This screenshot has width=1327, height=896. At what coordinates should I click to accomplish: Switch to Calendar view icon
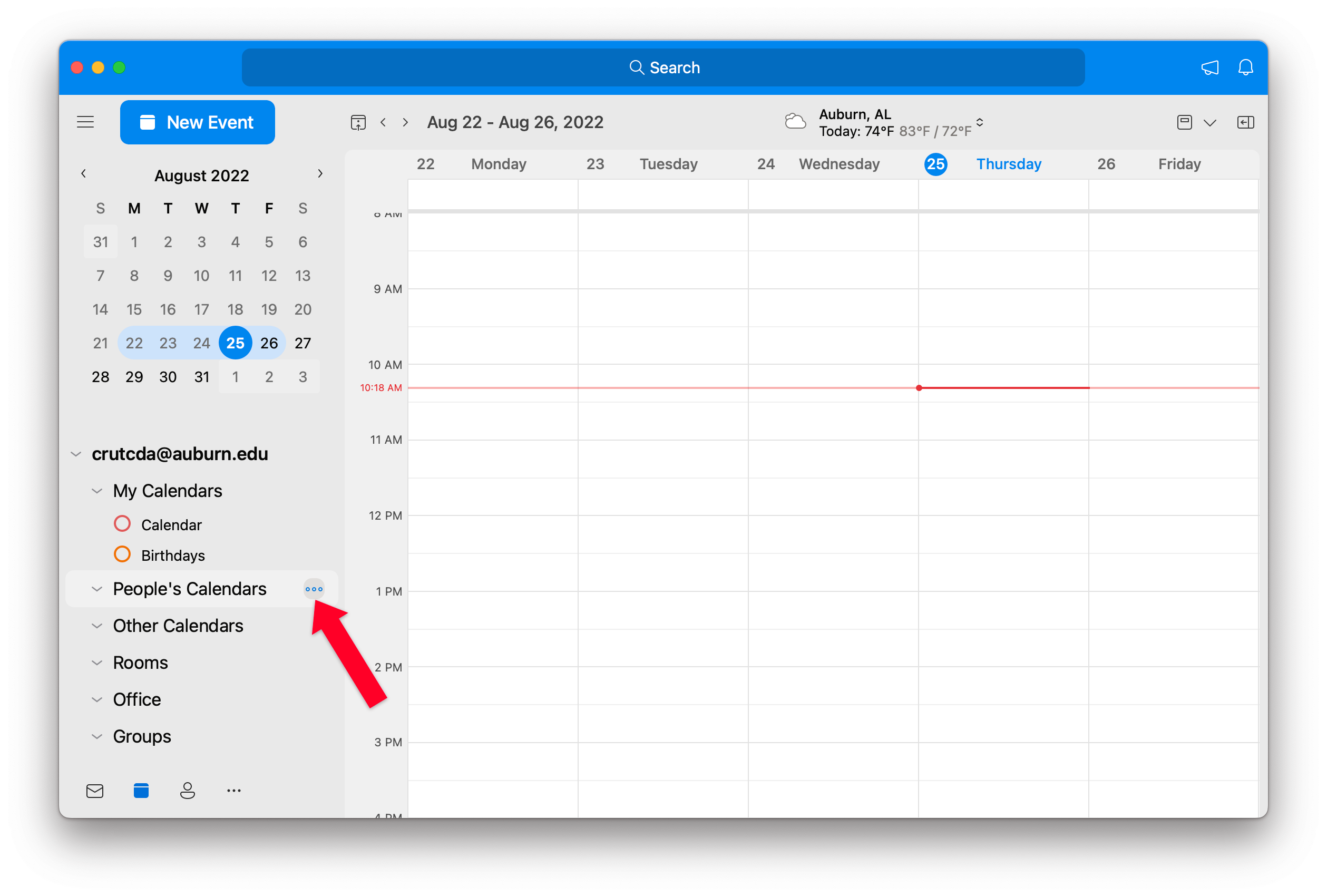pos(141,791)
